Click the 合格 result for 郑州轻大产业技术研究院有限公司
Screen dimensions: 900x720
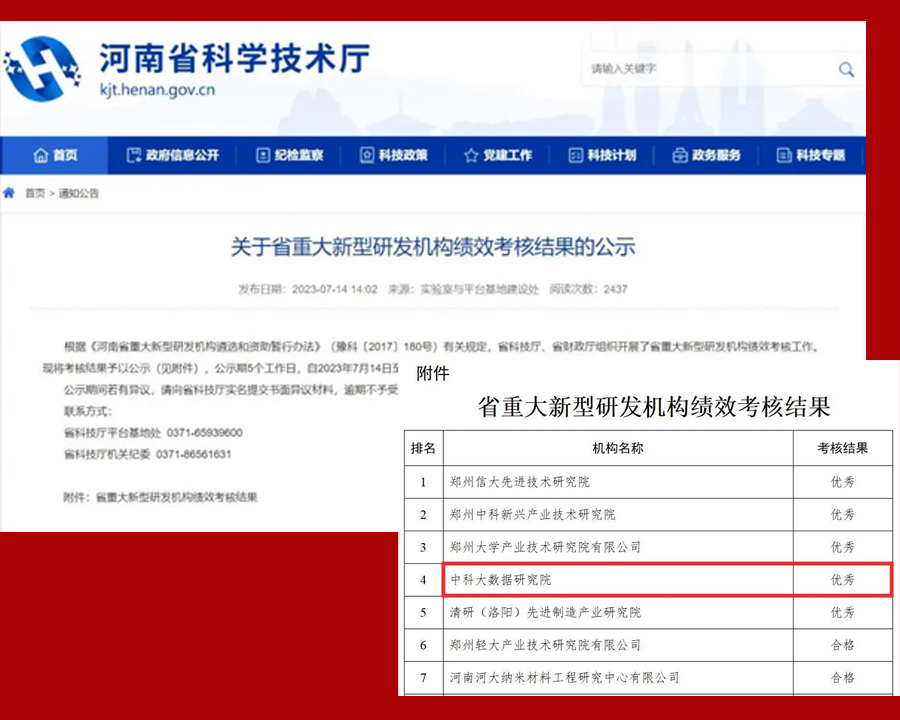click(x=843, y=645)
